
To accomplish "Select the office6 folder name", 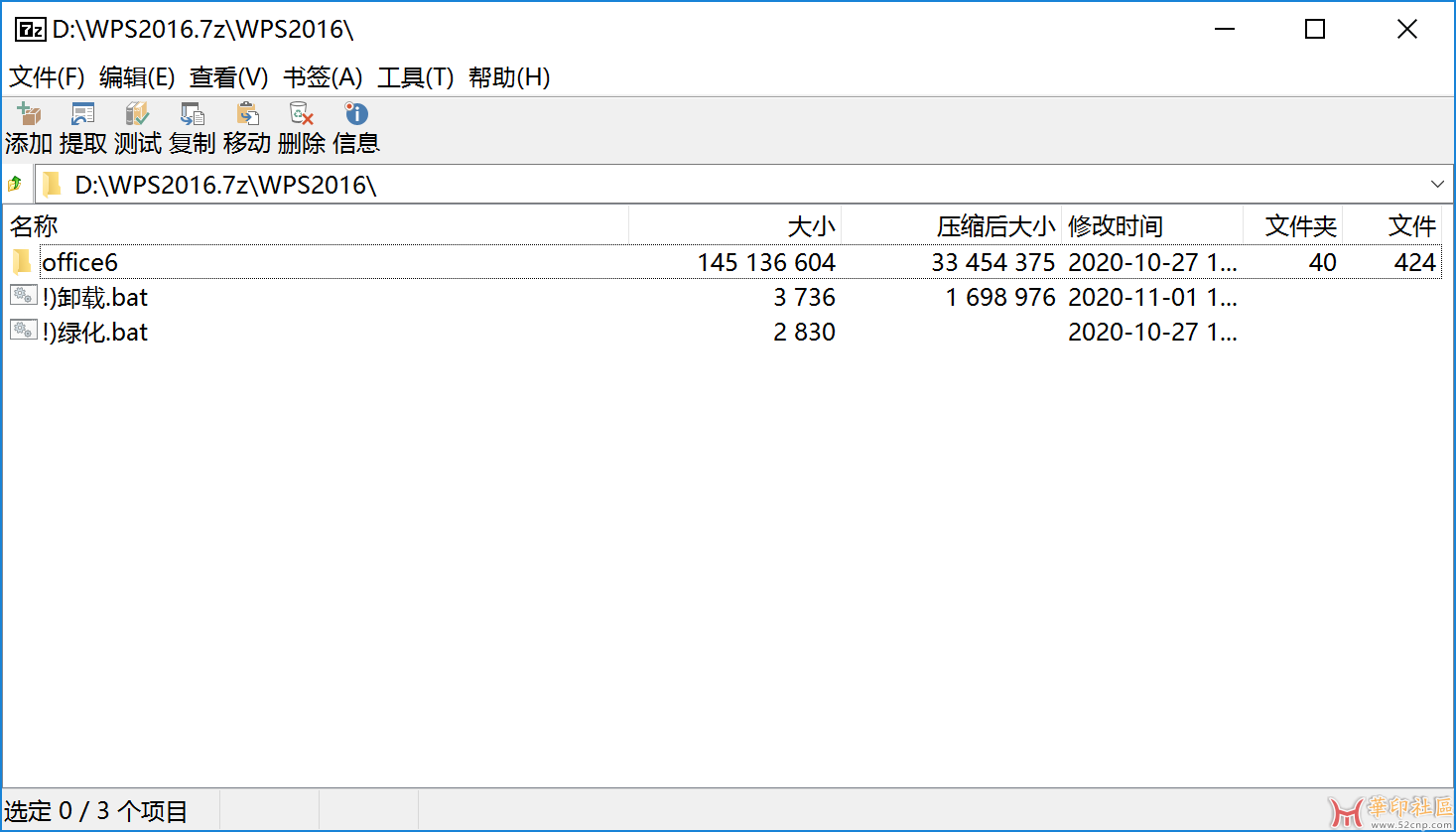I will [x=79, y=262].
